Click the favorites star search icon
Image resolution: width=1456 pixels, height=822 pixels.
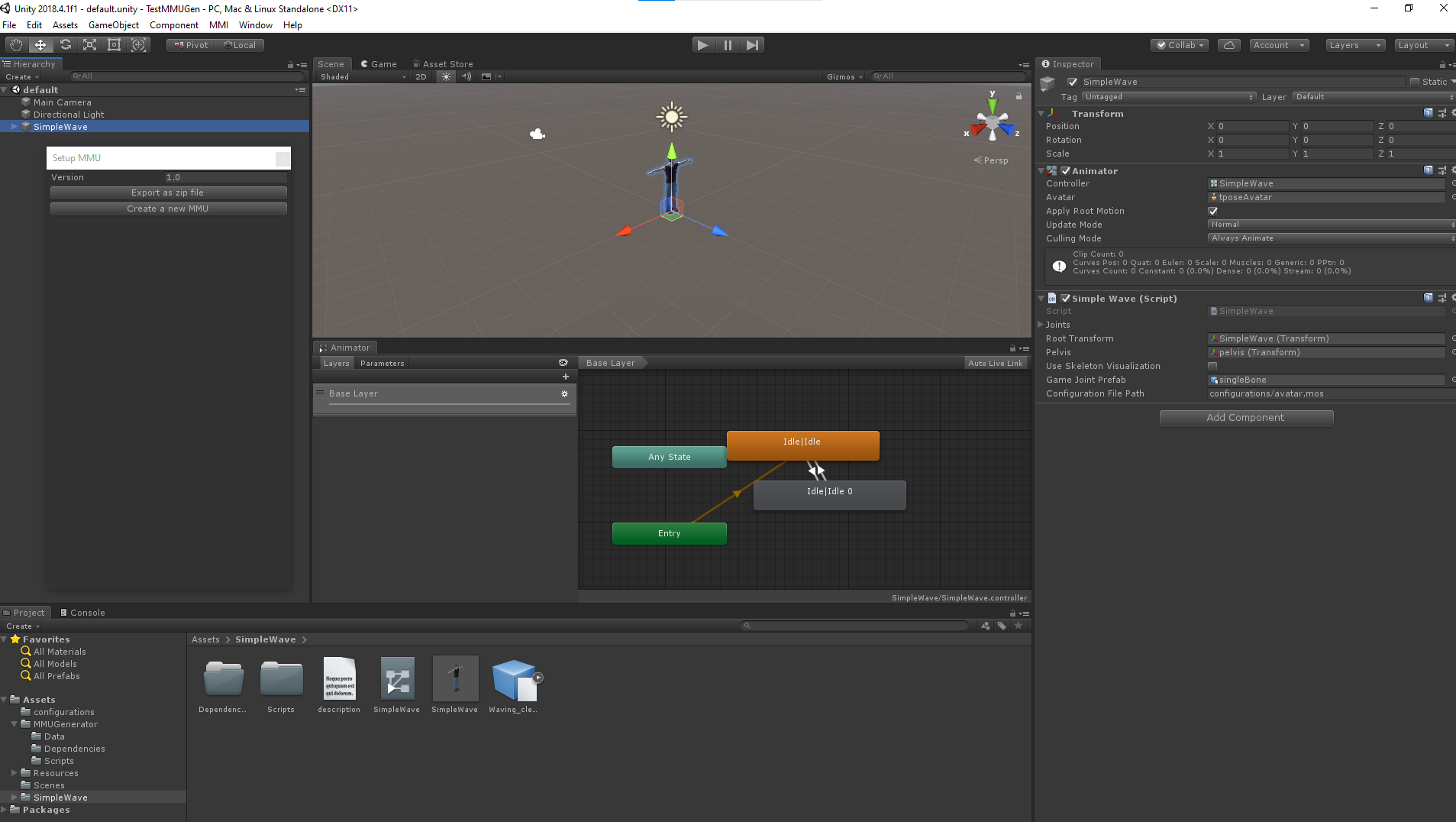[x=1019, y=626]
